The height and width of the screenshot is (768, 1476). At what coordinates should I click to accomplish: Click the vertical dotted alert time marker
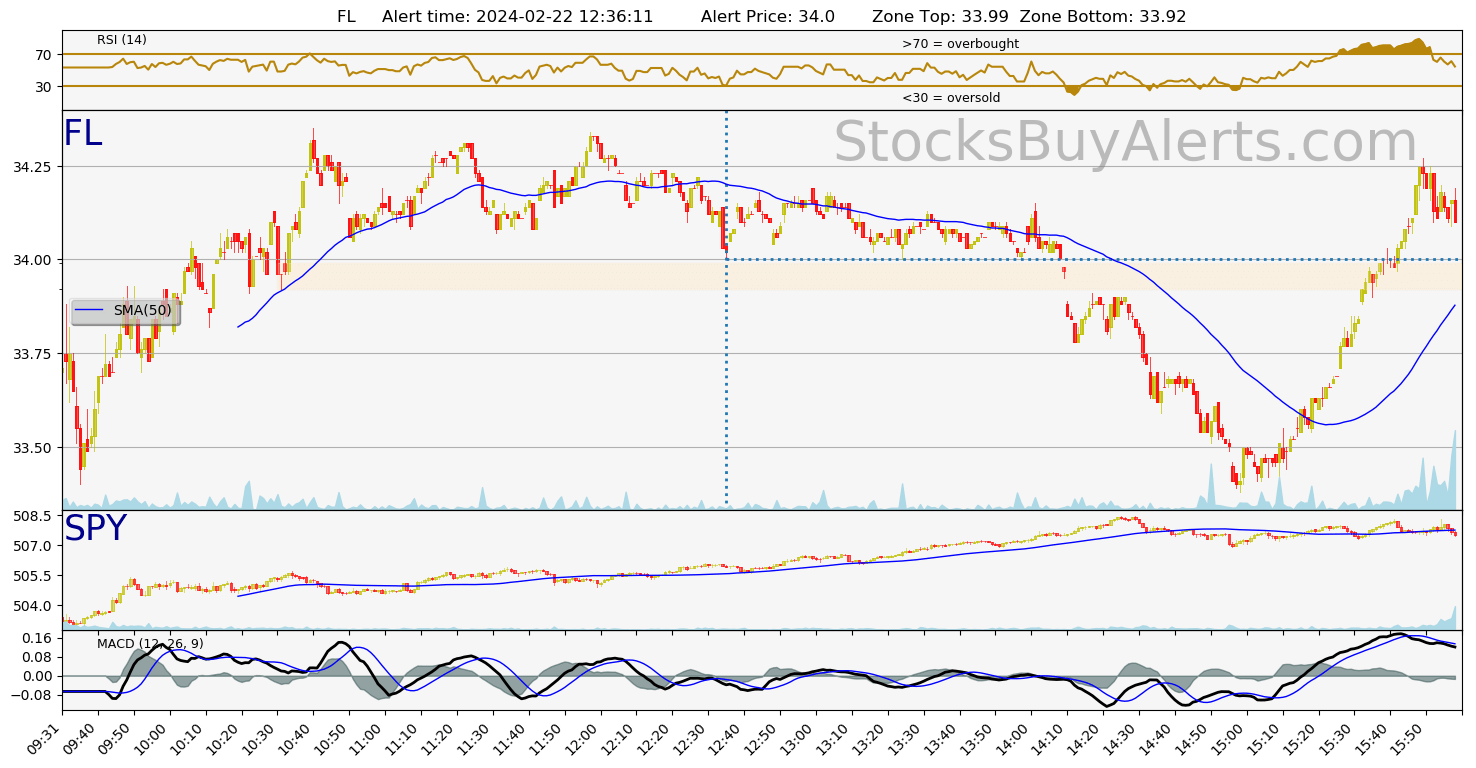point(726,310)
